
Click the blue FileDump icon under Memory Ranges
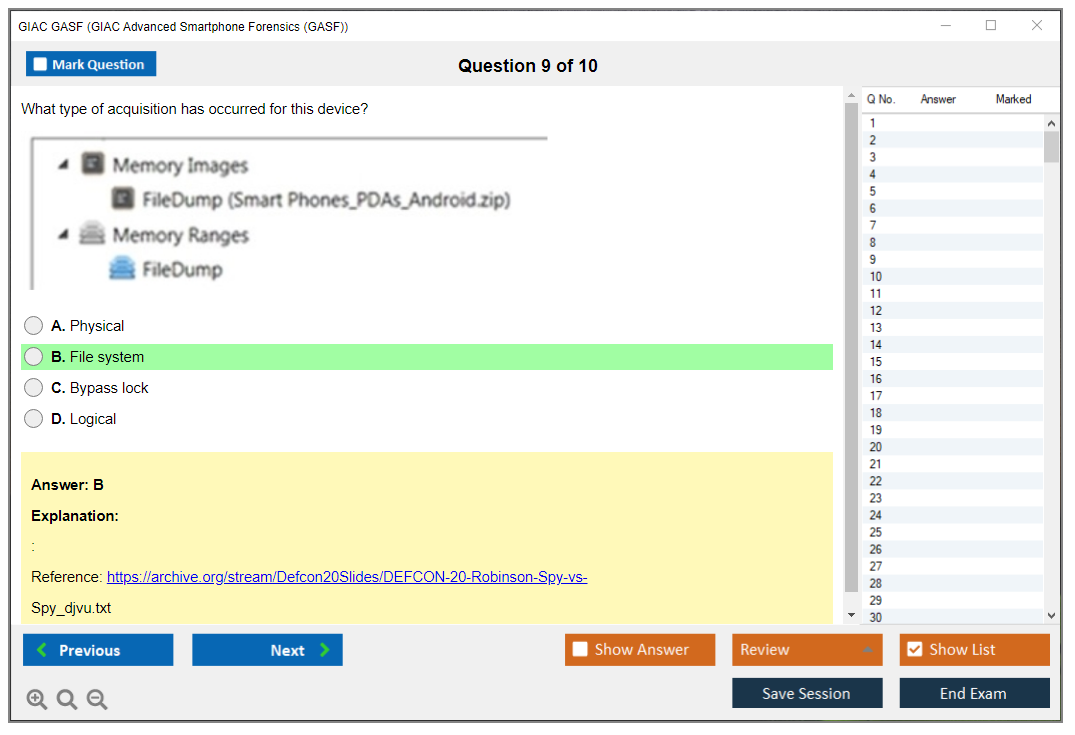(x=122, y=269)
